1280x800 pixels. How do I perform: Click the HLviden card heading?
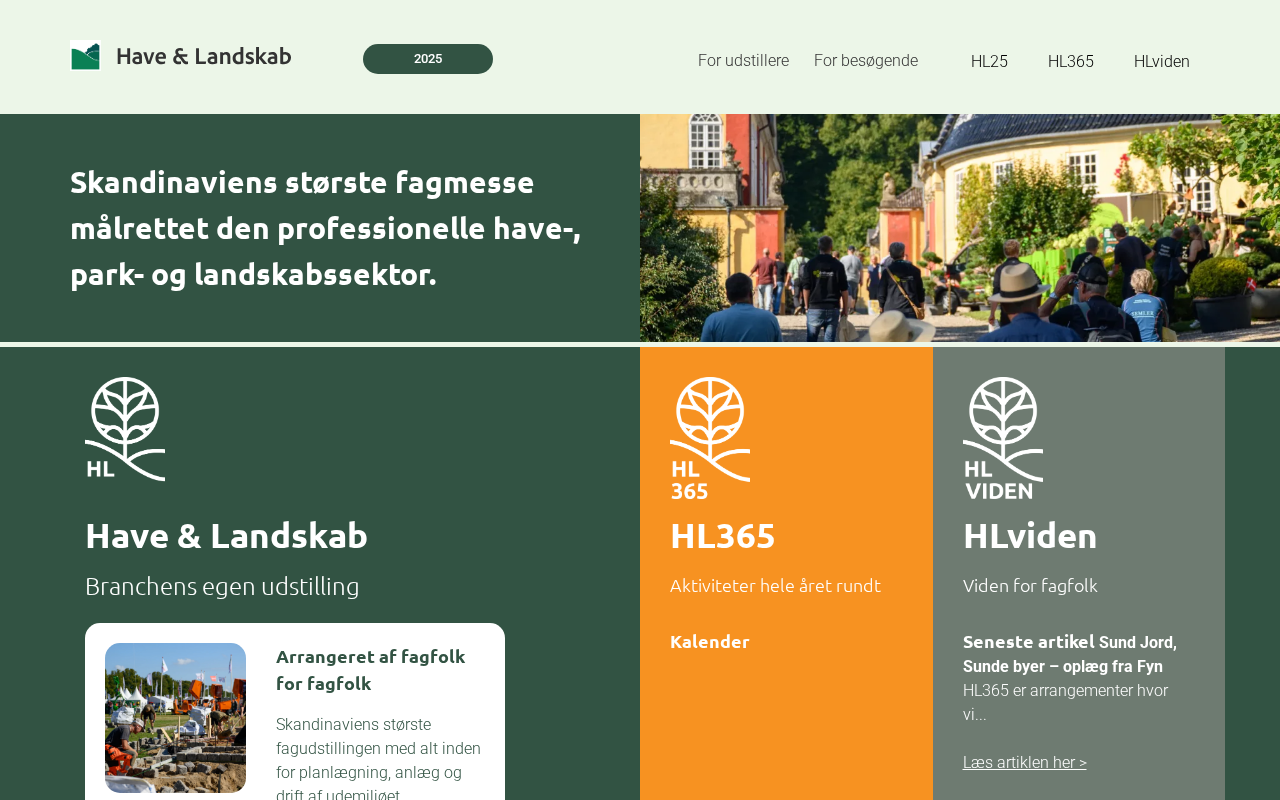pyautogui.click(x=1030, y=536)
